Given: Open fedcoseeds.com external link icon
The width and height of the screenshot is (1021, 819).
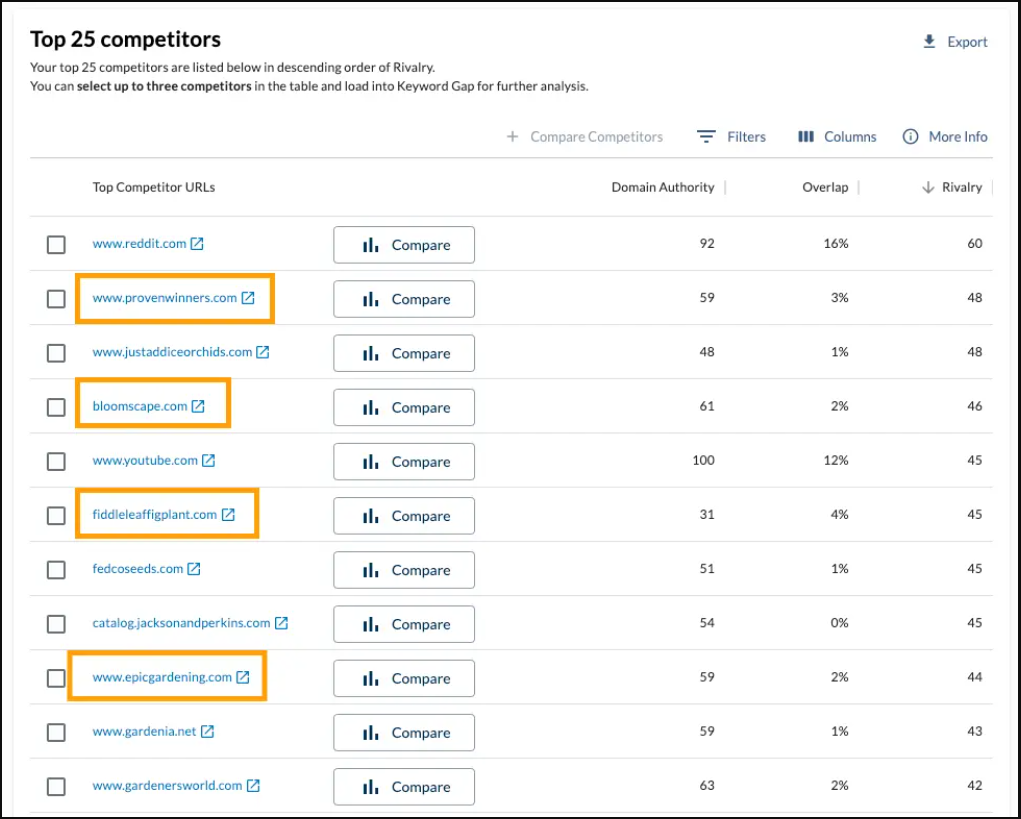Looking at the screenshot, I should [194, 568].
